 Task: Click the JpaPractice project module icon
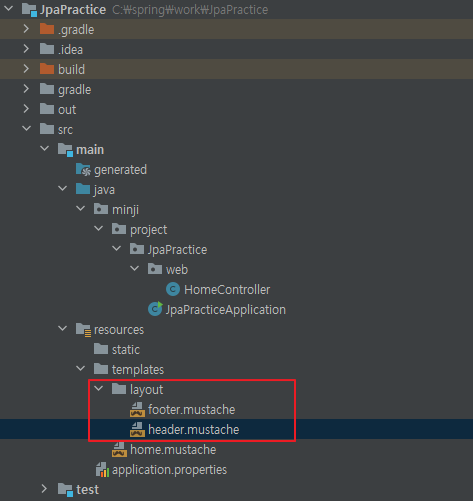point(29,9)
